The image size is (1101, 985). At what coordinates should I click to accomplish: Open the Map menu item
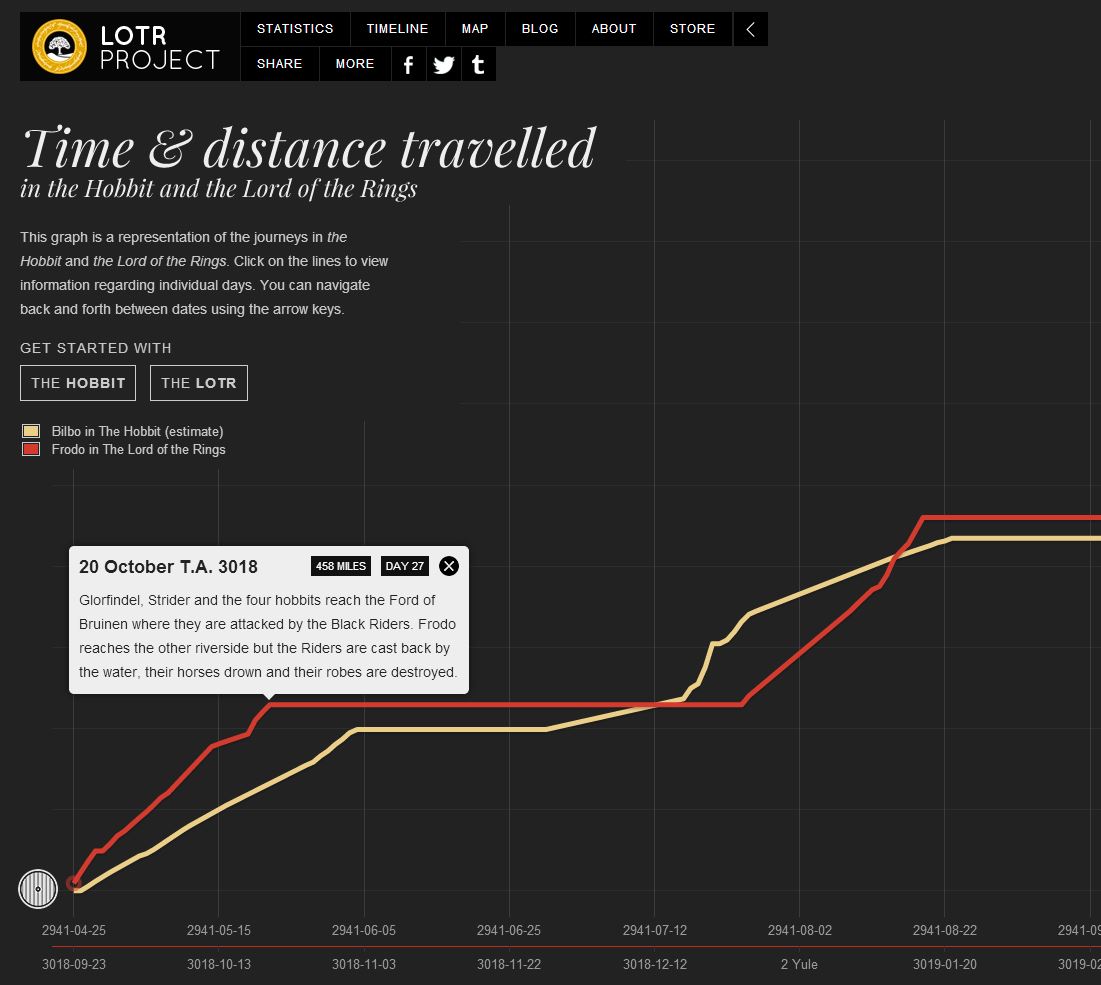475,29
